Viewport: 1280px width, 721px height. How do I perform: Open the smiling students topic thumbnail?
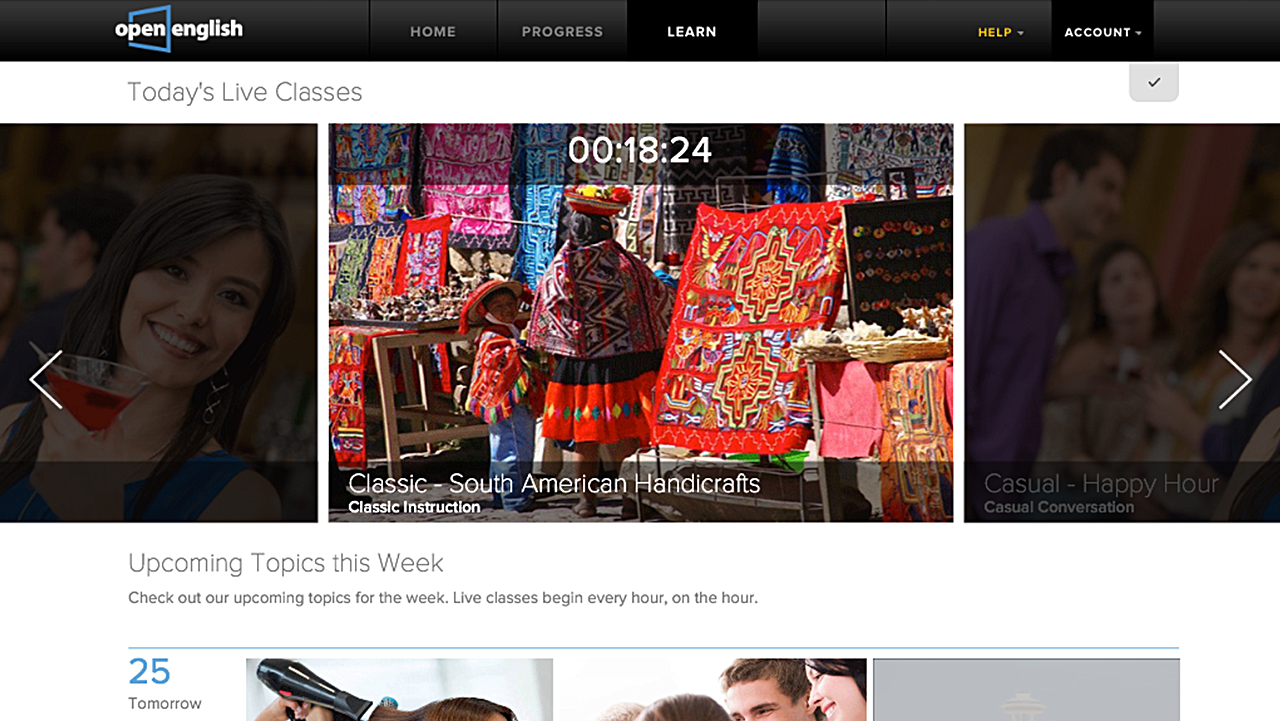click(x=712, y=690)
